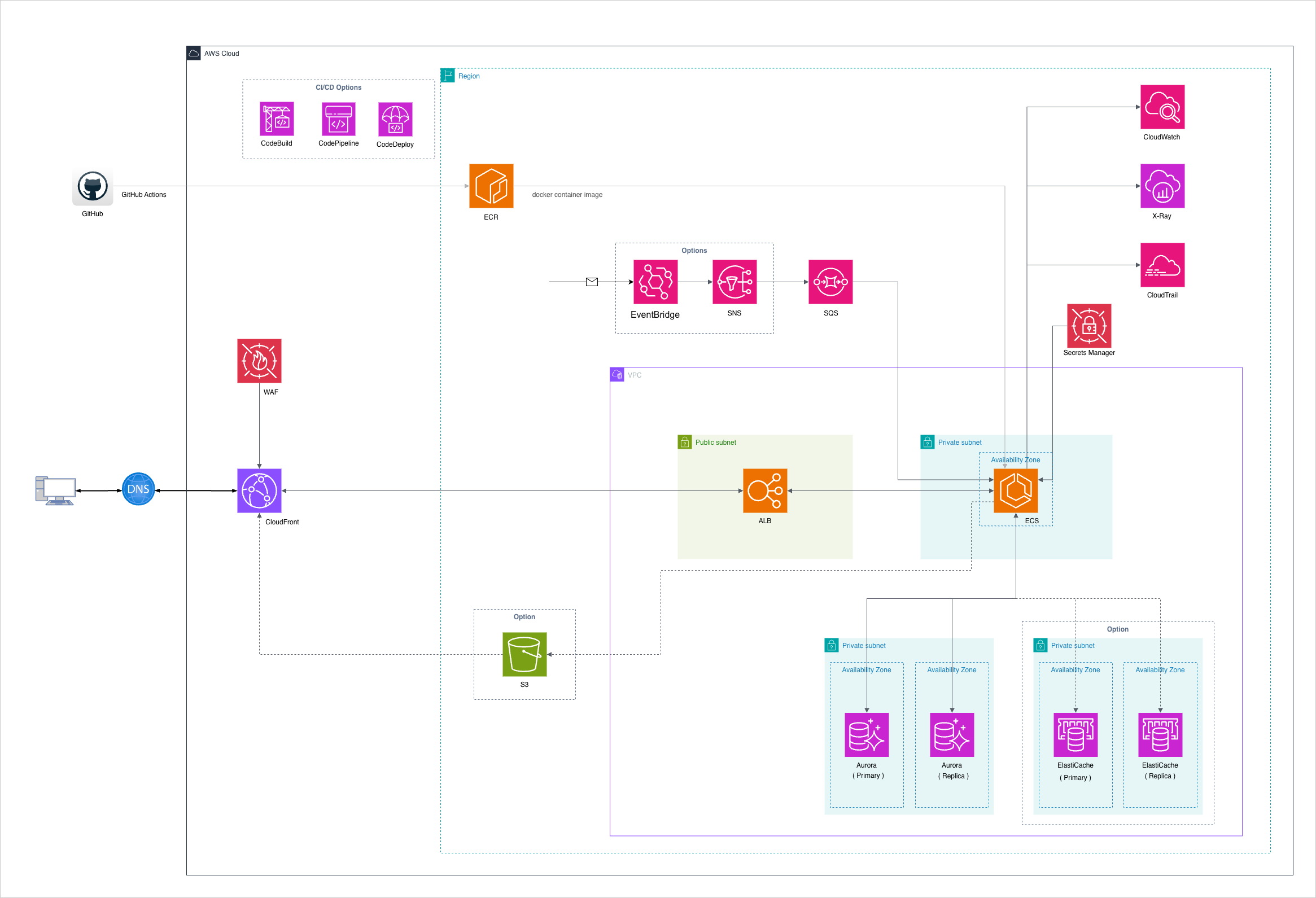
Task: Select the CodeDeploy icon
Action: (395, 119)
